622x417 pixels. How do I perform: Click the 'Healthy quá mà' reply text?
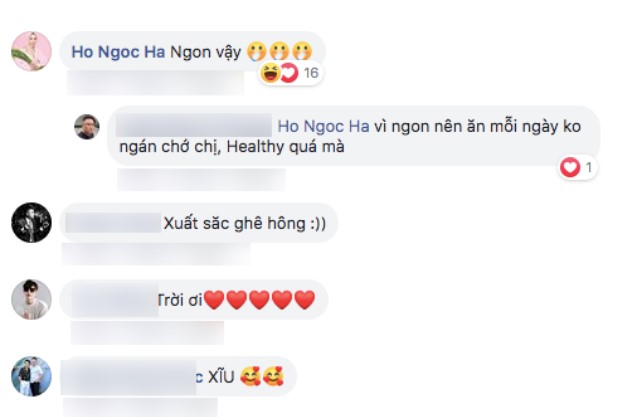[285, 147]
